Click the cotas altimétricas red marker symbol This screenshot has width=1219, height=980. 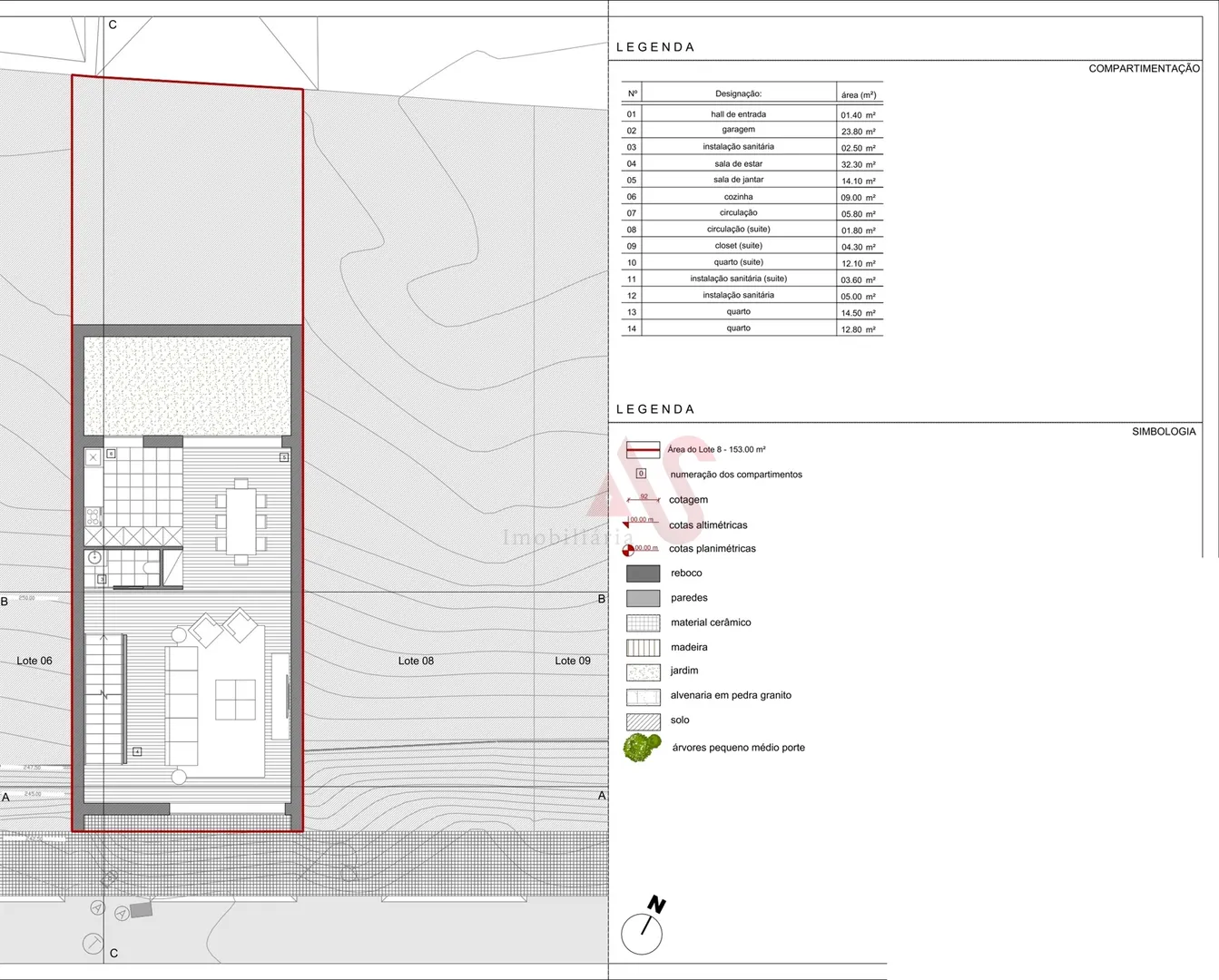click(x=627, y=523)
